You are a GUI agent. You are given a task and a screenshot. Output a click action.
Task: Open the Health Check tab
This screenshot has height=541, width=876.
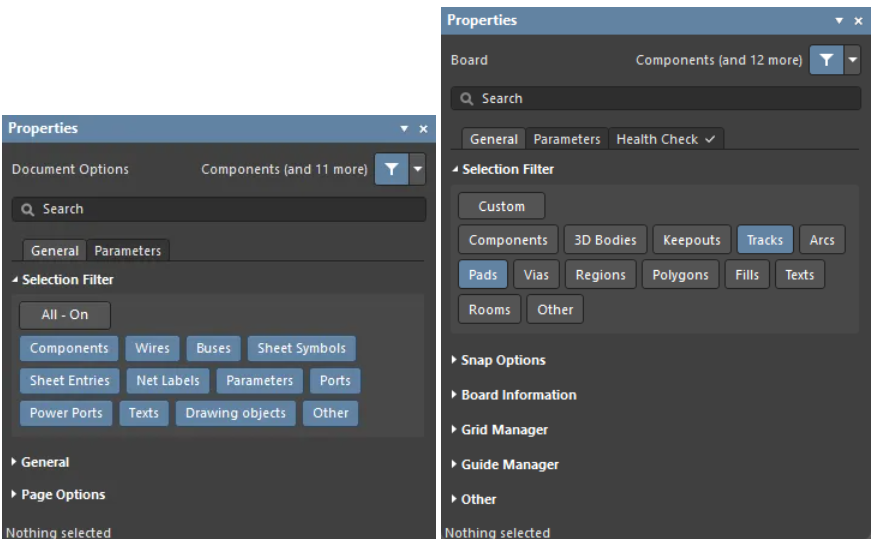666,139
